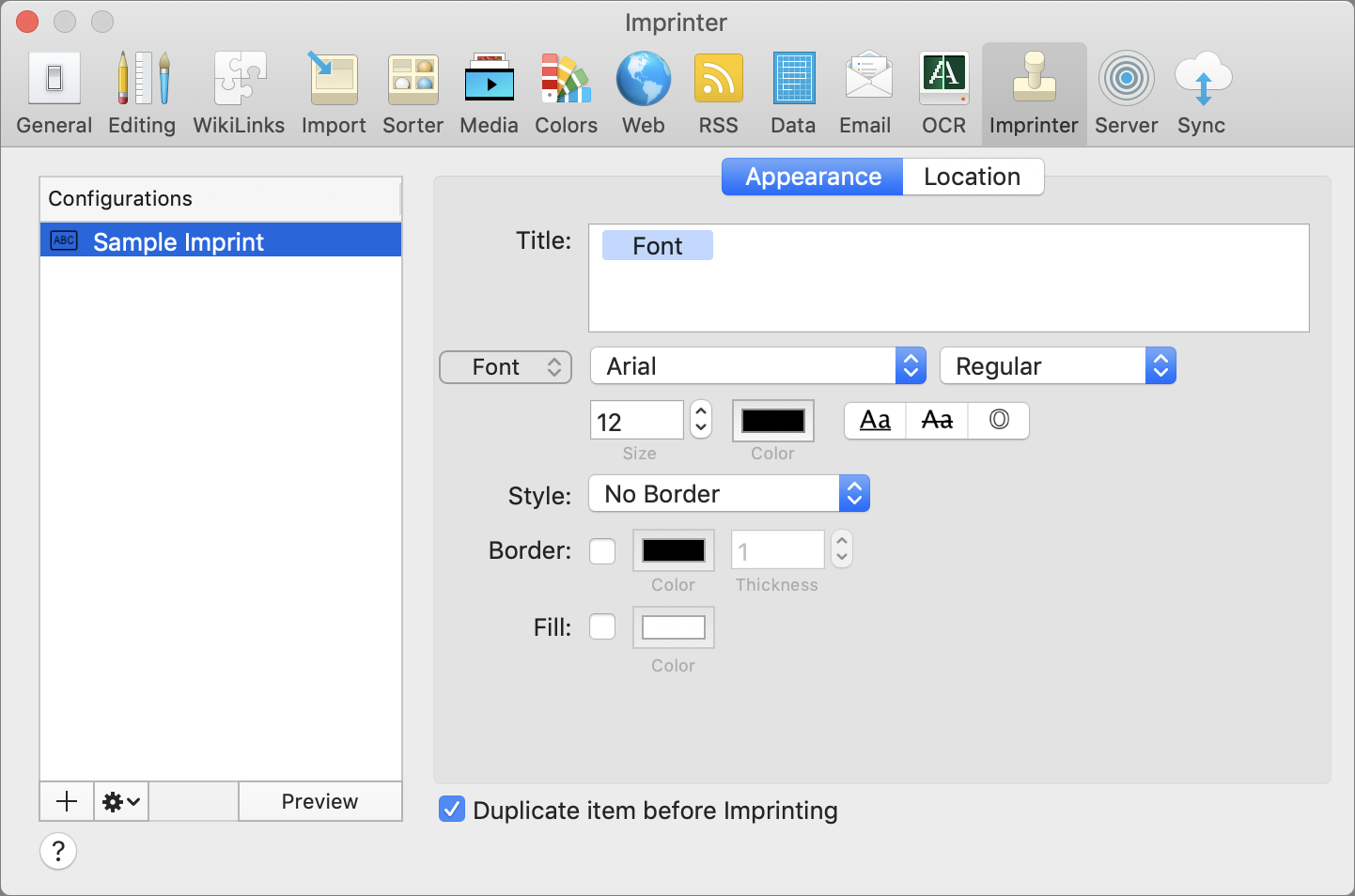Viewport: 1355px width, 896px height.
Task: Enable the Border checkbox
Action: 602,550
